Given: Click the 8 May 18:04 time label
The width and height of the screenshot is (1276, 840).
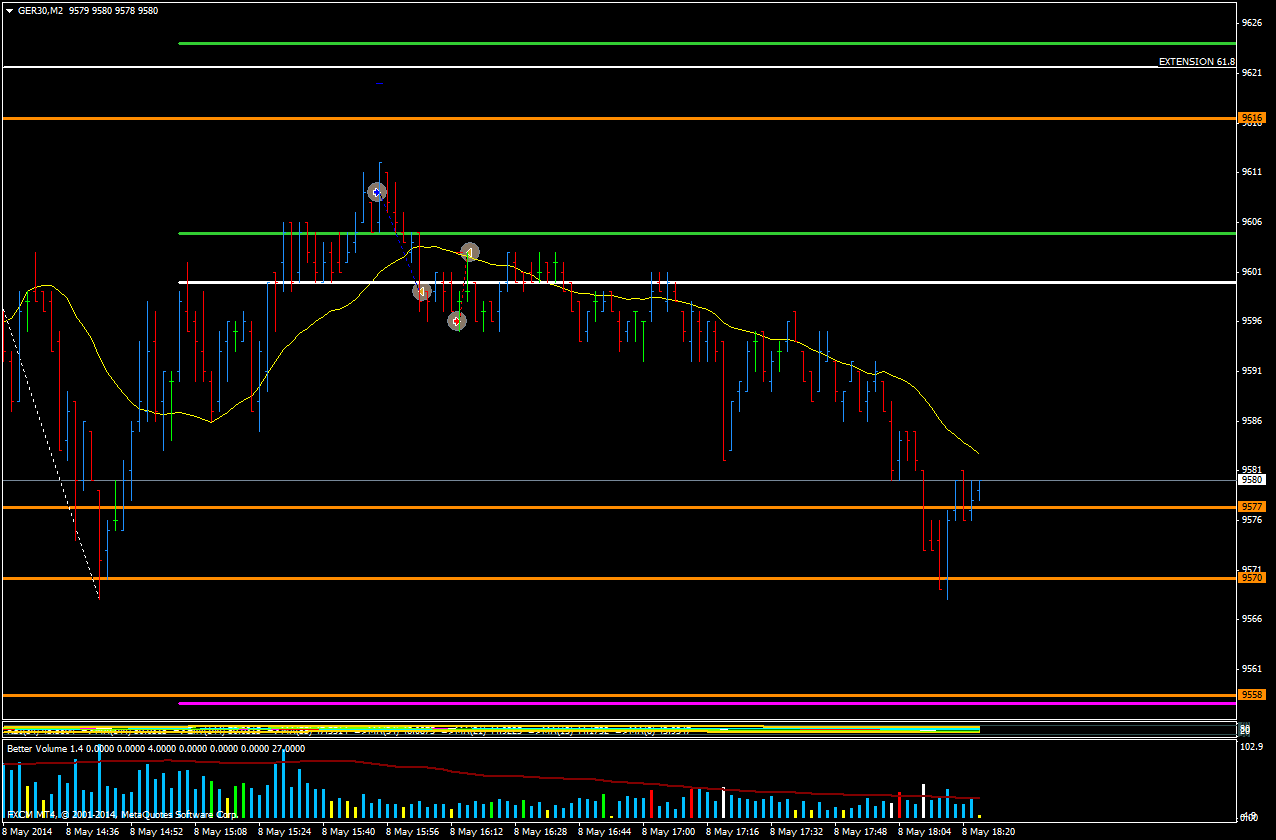Looking at the screenshot, I should [926, 831].
